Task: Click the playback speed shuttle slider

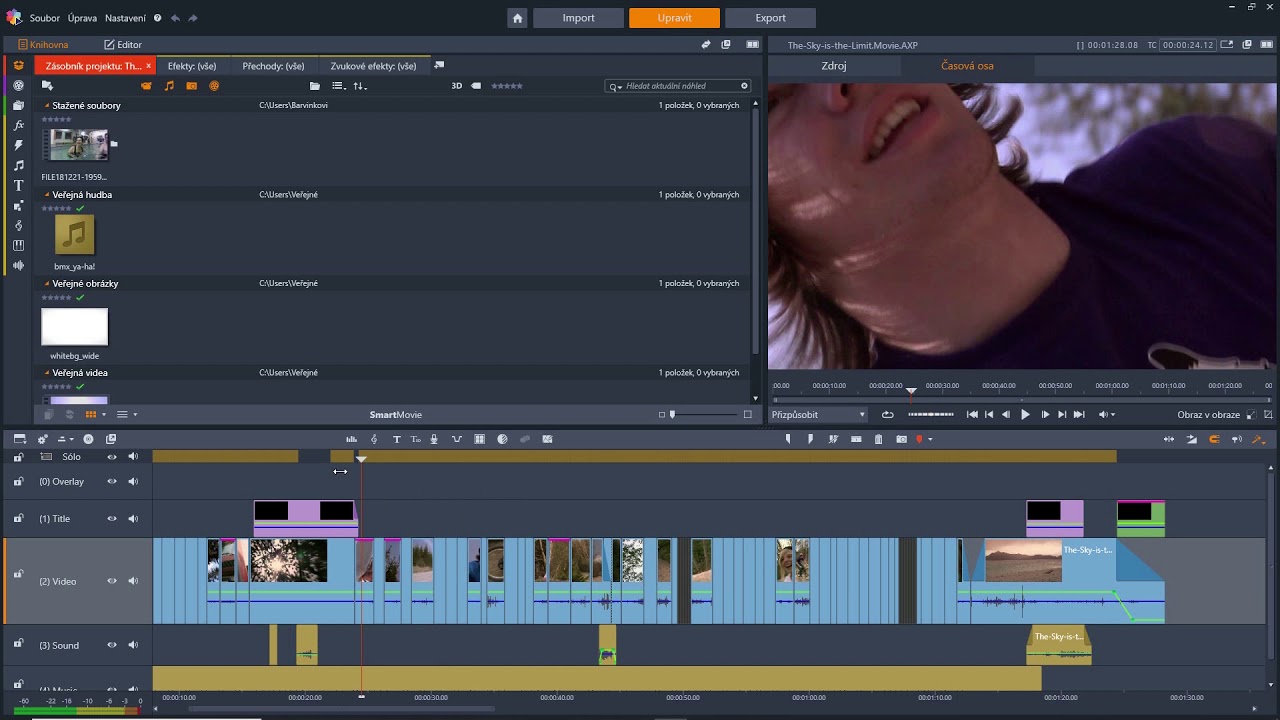Action: click(x=931, y=414)
